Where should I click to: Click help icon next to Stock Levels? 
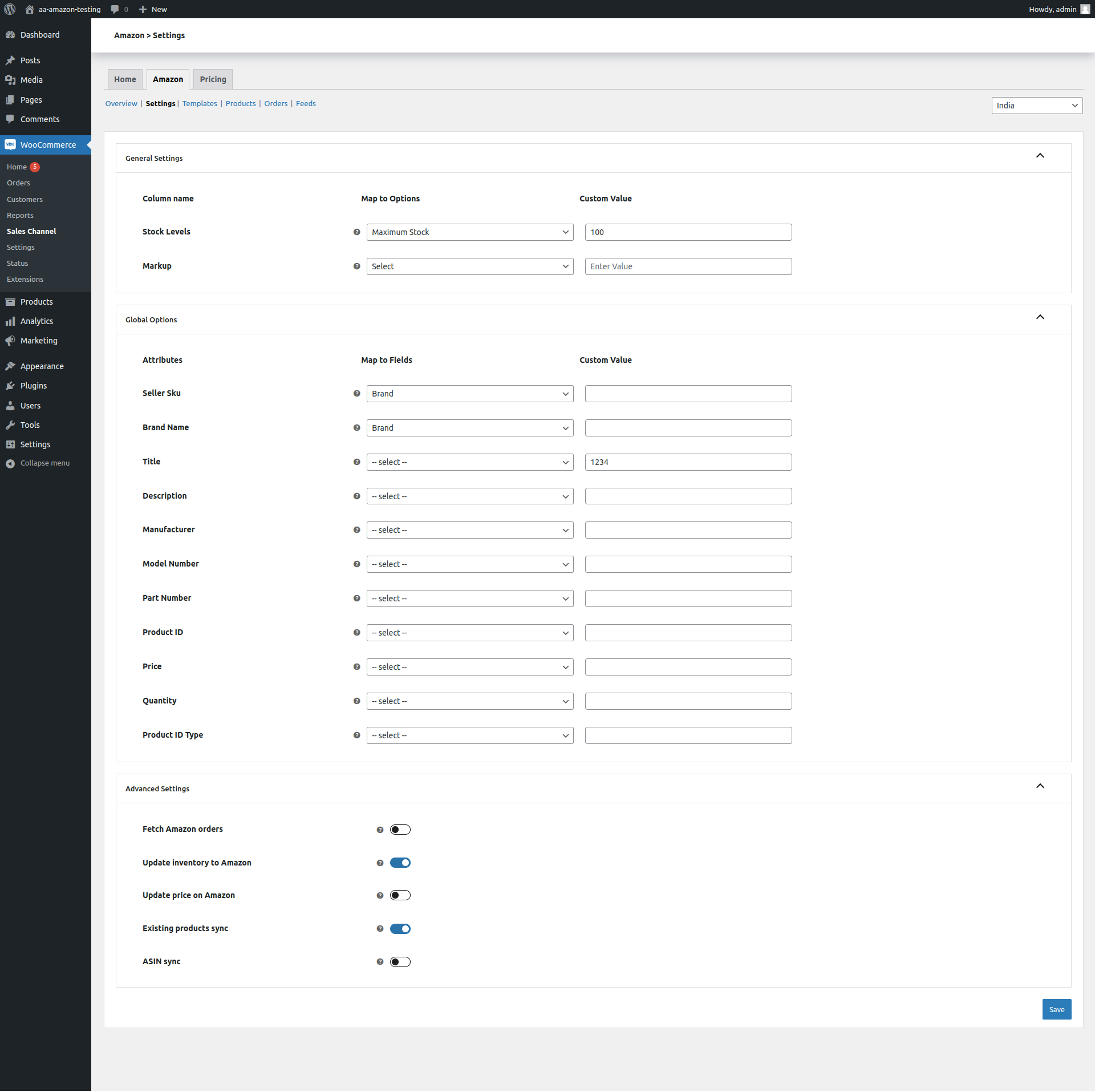click(x=357, y=232)
